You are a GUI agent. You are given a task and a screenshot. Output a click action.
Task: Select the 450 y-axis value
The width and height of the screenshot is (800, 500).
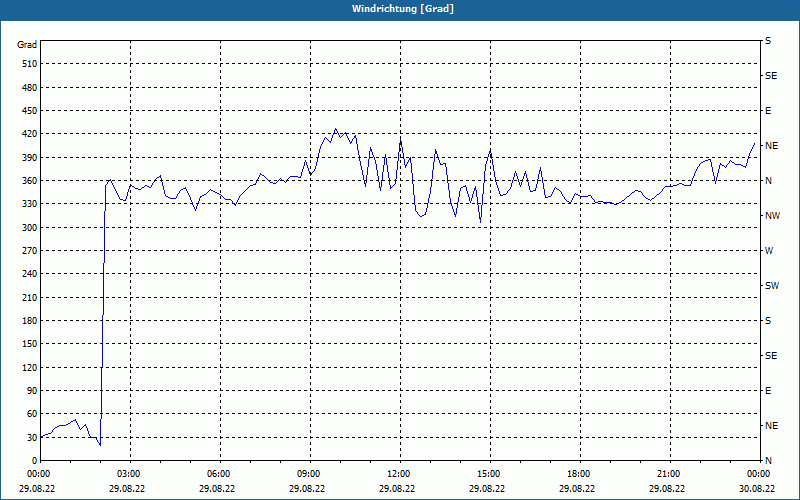tap(30, 111)
